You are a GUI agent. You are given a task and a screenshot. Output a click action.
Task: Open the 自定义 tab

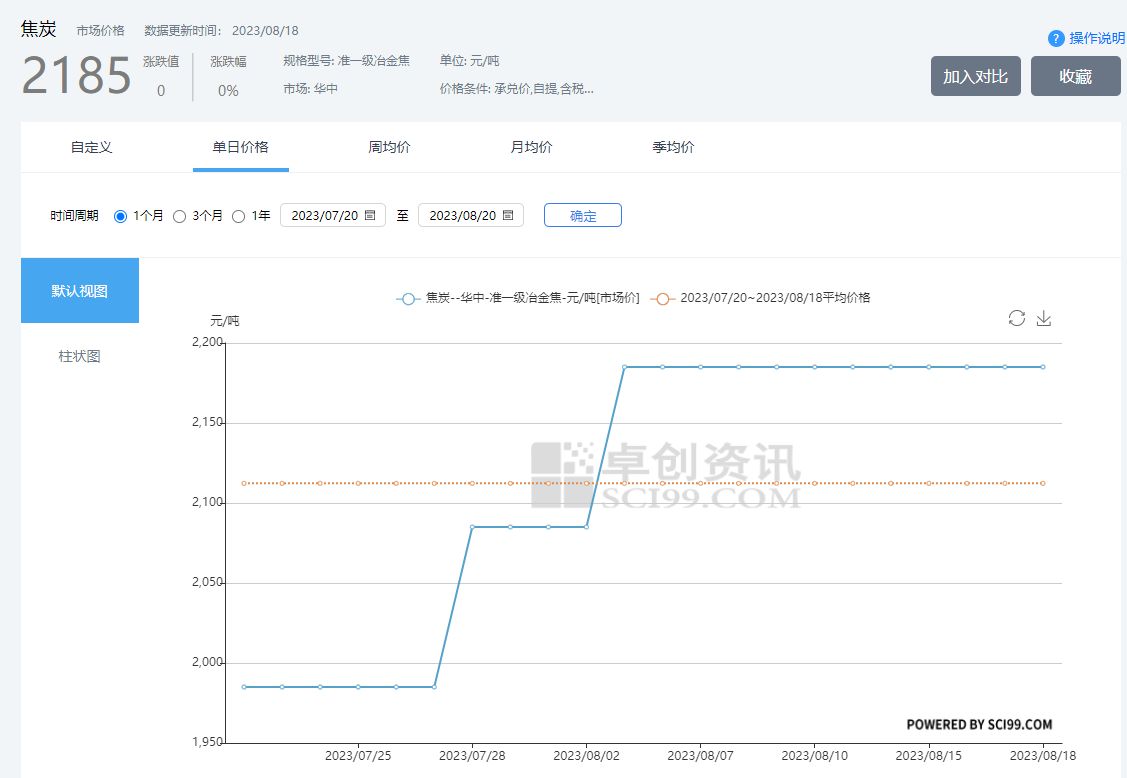pos(91,146)
